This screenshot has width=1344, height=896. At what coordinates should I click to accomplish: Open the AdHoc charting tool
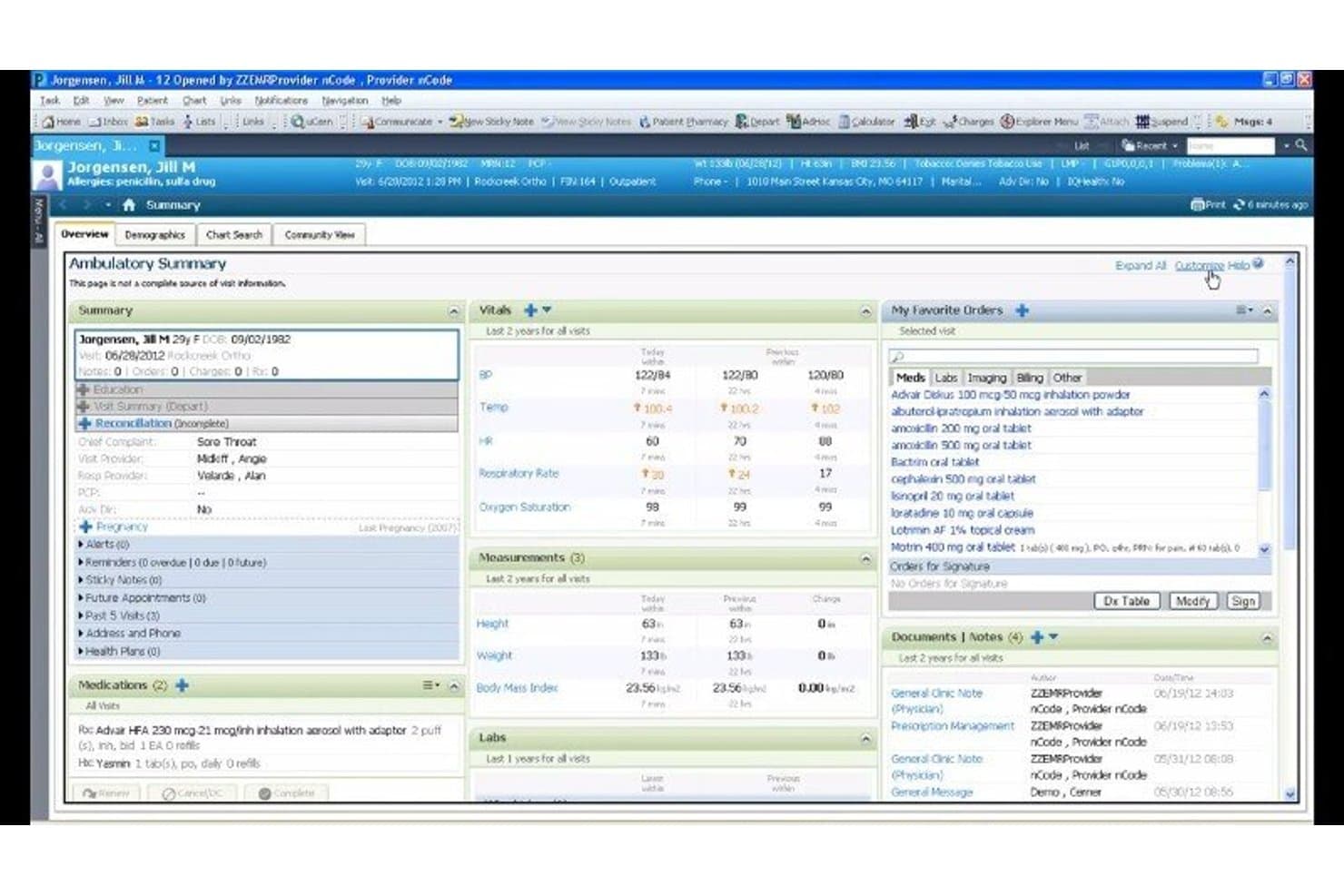(x=808, y=122)
